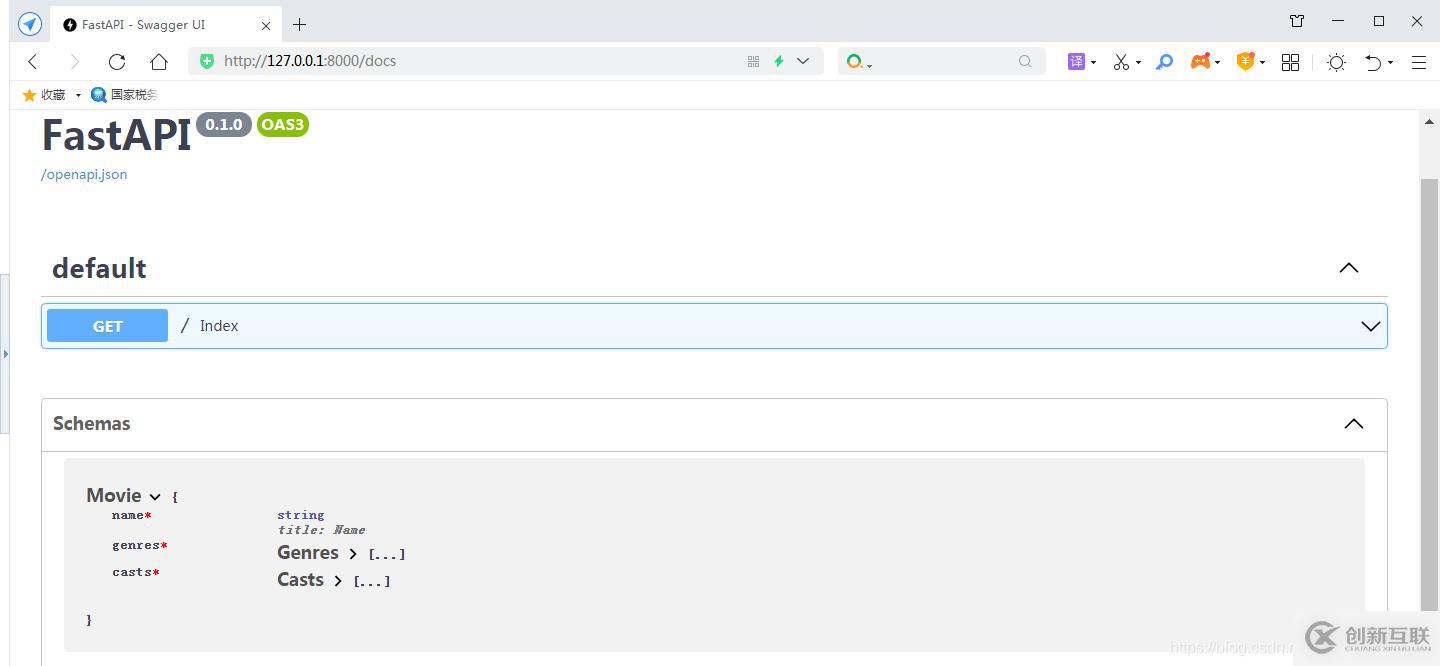
Task: Open a new tab with plus button
Action: (x=299, y=24)
